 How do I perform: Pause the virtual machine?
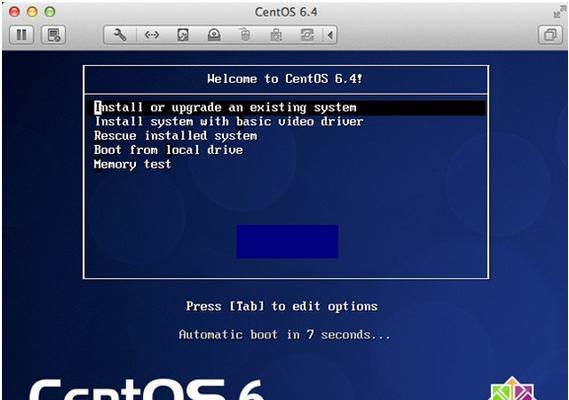coord(21,35)
